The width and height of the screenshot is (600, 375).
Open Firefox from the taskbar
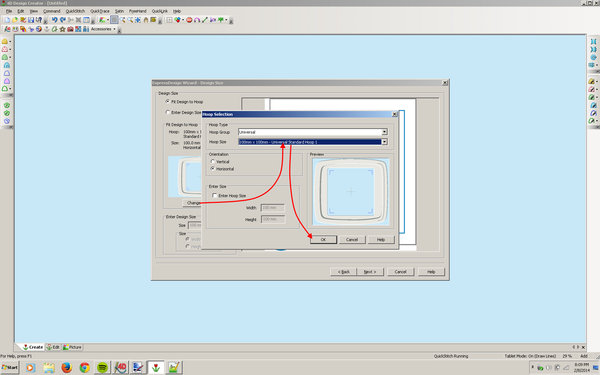67,367
